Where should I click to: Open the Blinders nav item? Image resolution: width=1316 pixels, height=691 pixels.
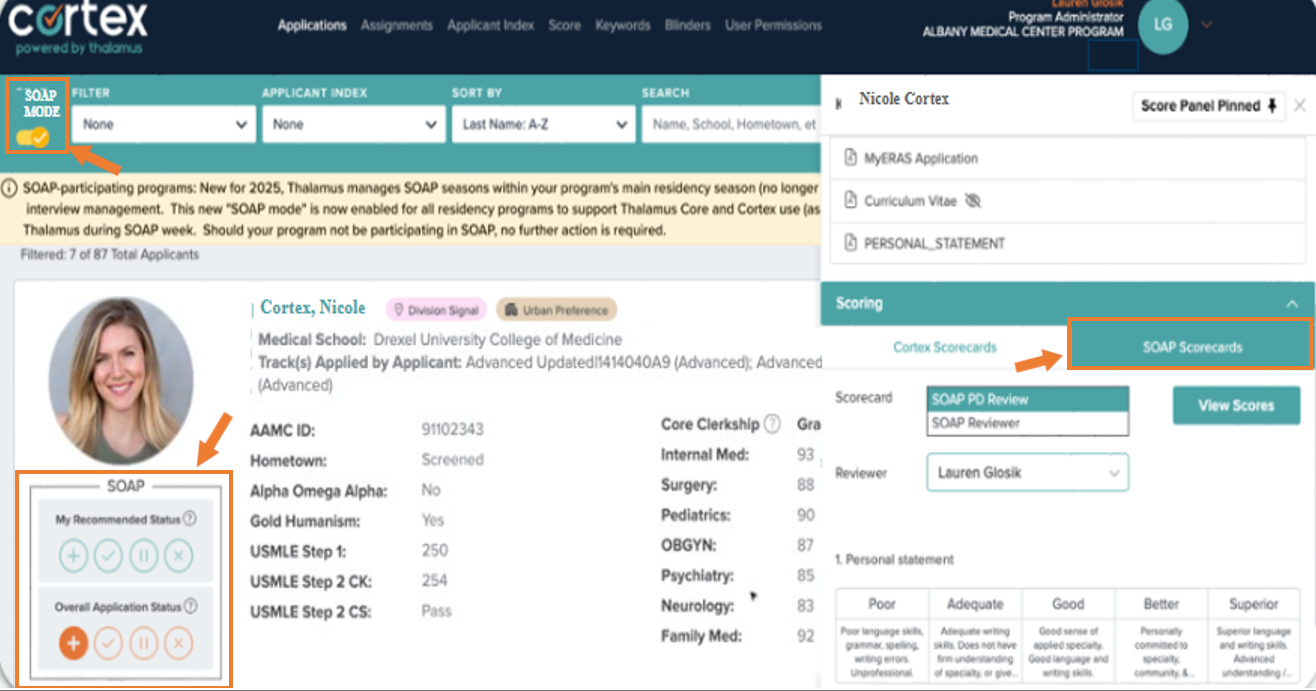688,25
